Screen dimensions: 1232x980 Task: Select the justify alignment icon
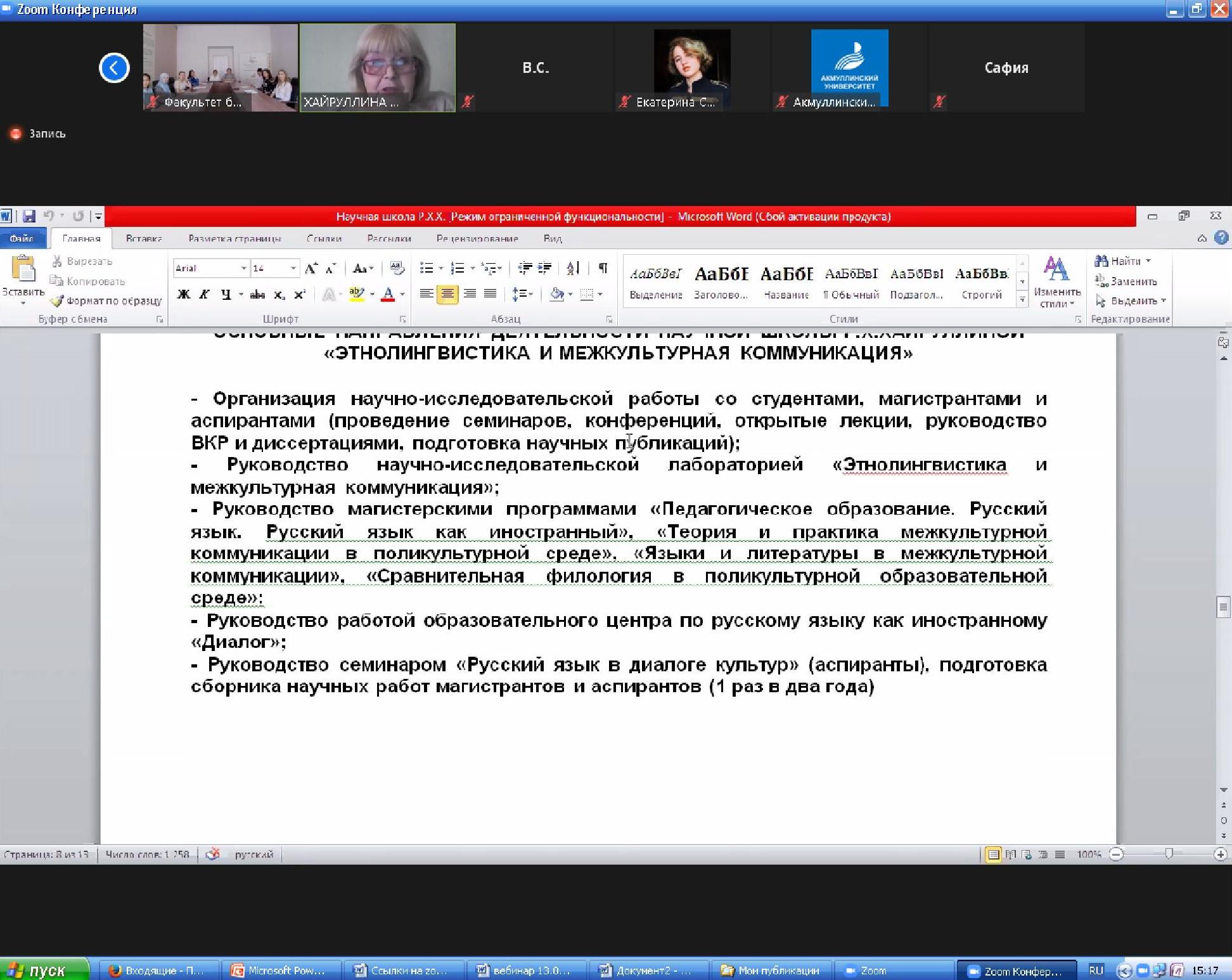pyautogui.click(x=491, y=293)
